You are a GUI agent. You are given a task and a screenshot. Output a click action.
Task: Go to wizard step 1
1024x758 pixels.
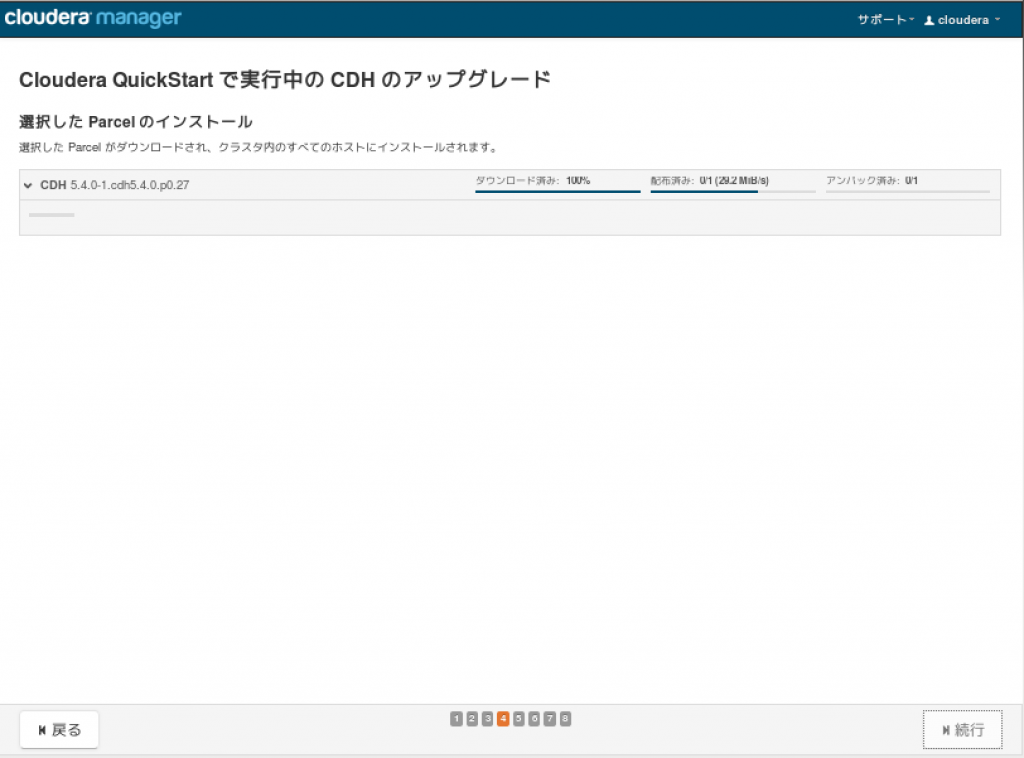456,719
